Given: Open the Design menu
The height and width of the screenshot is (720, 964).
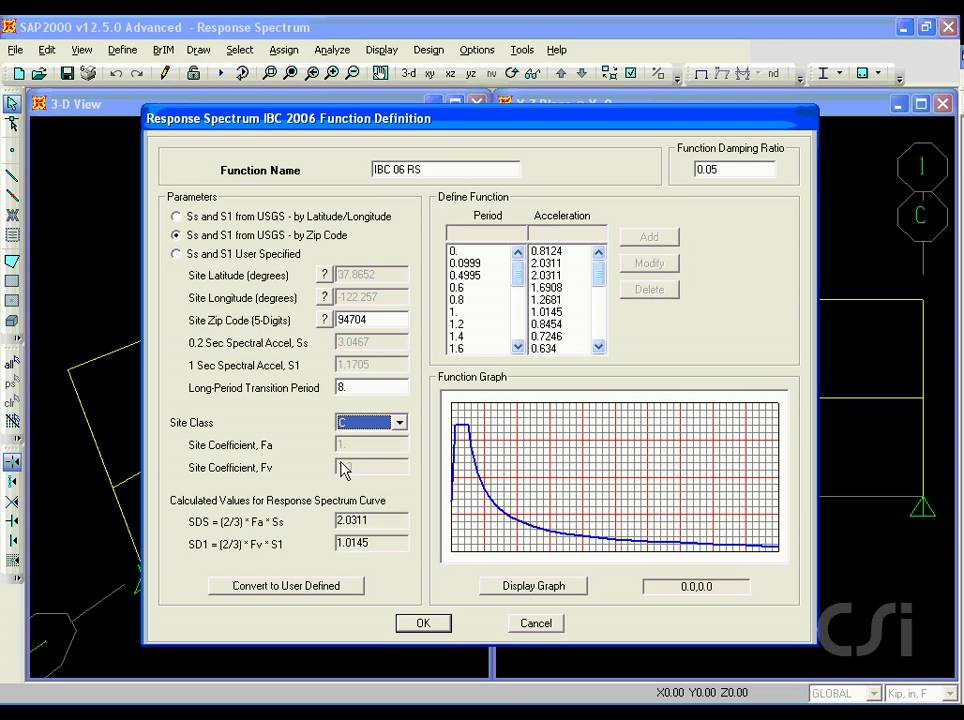Looking at the screenshot, I should tap(429, 50).
